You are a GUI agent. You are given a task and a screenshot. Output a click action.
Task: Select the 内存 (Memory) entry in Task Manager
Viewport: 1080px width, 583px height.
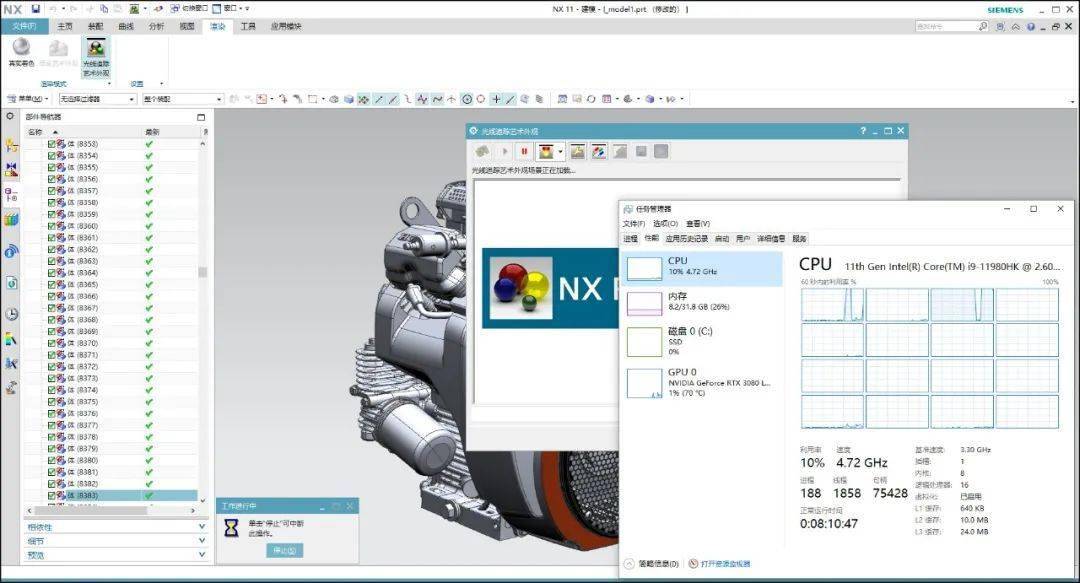click(x=701, y=303)
